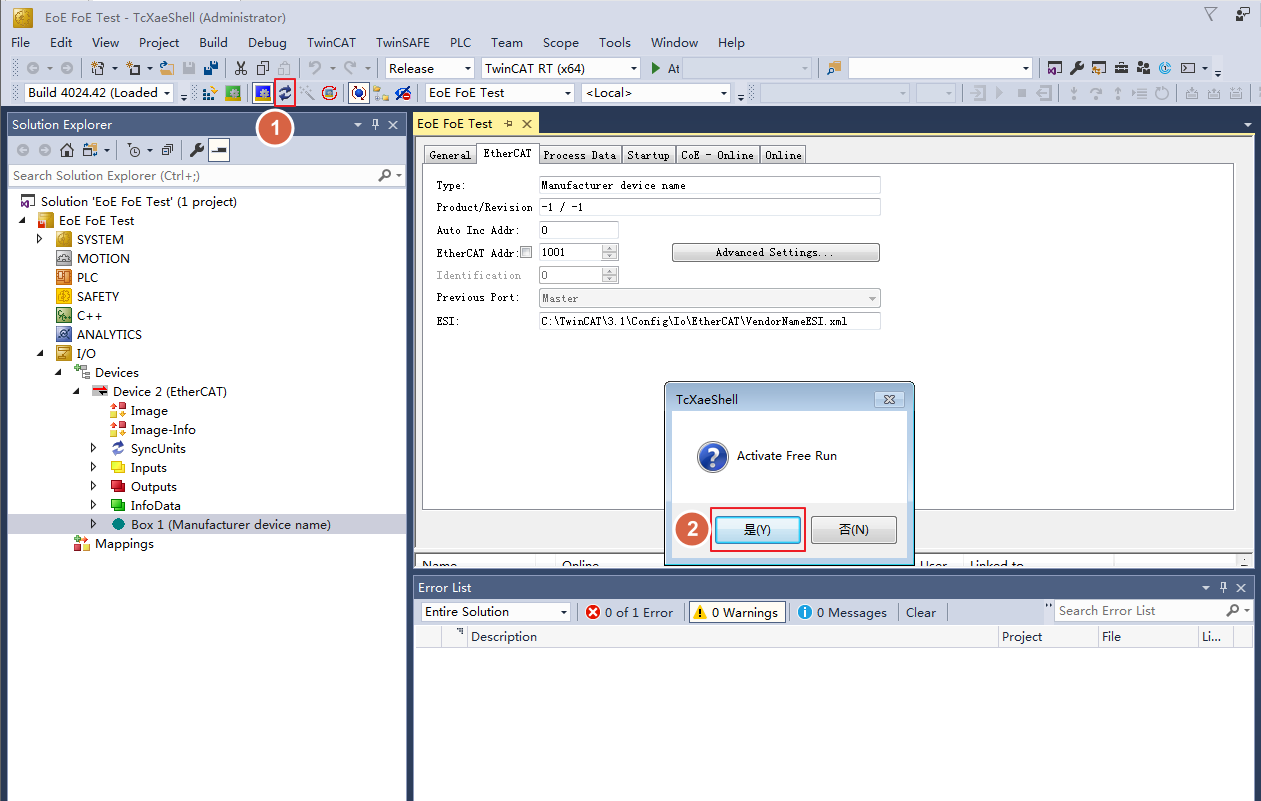Click the Notifications flag icon in title bar
The height and width of the screenshot is (801, 1261).
[x=1211, y=14]
